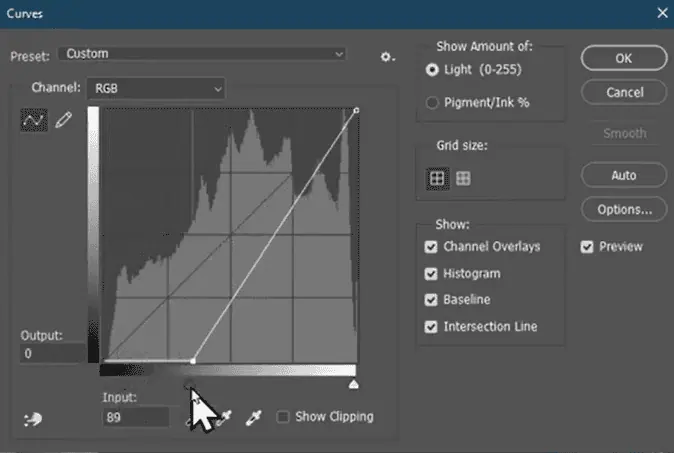674x453 pixels.
Task: Activate the on-image adjustment hand tool
Action: [33, 419]
